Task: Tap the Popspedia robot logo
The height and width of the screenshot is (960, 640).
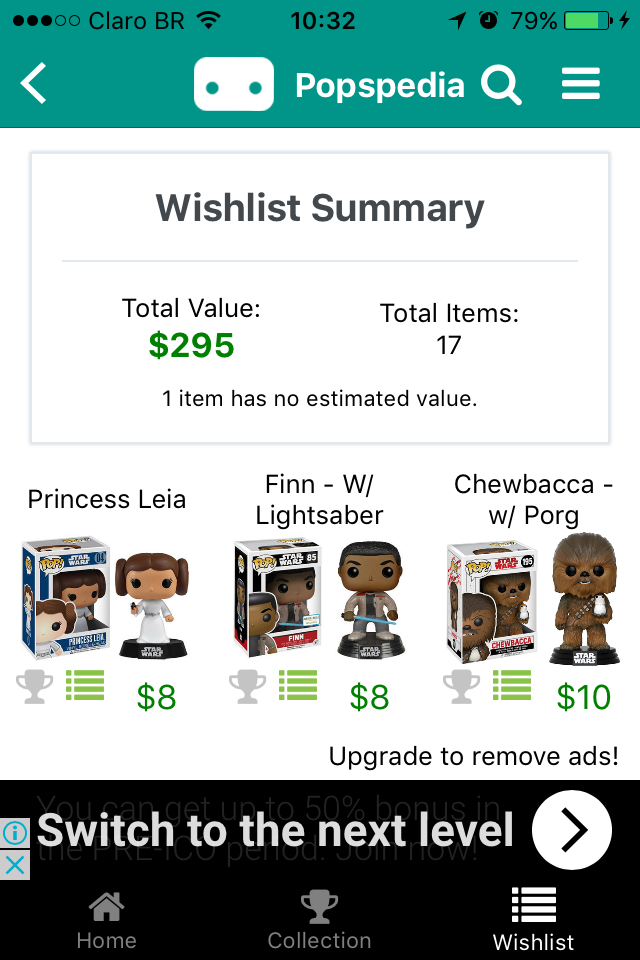Action: pos(234,85)
